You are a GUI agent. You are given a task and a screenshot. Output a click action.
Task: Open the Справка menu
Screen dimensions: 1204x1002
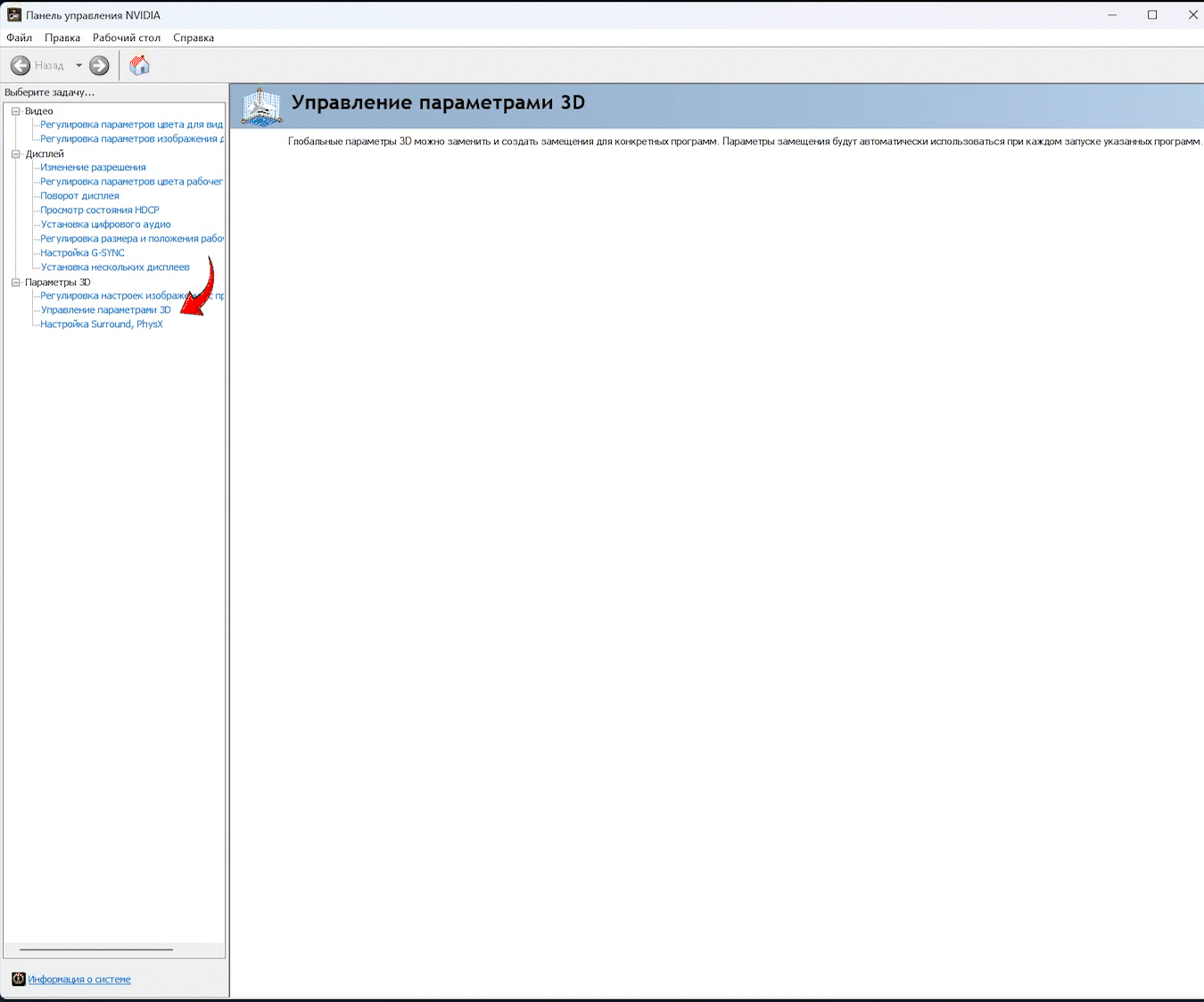point(194,37)
